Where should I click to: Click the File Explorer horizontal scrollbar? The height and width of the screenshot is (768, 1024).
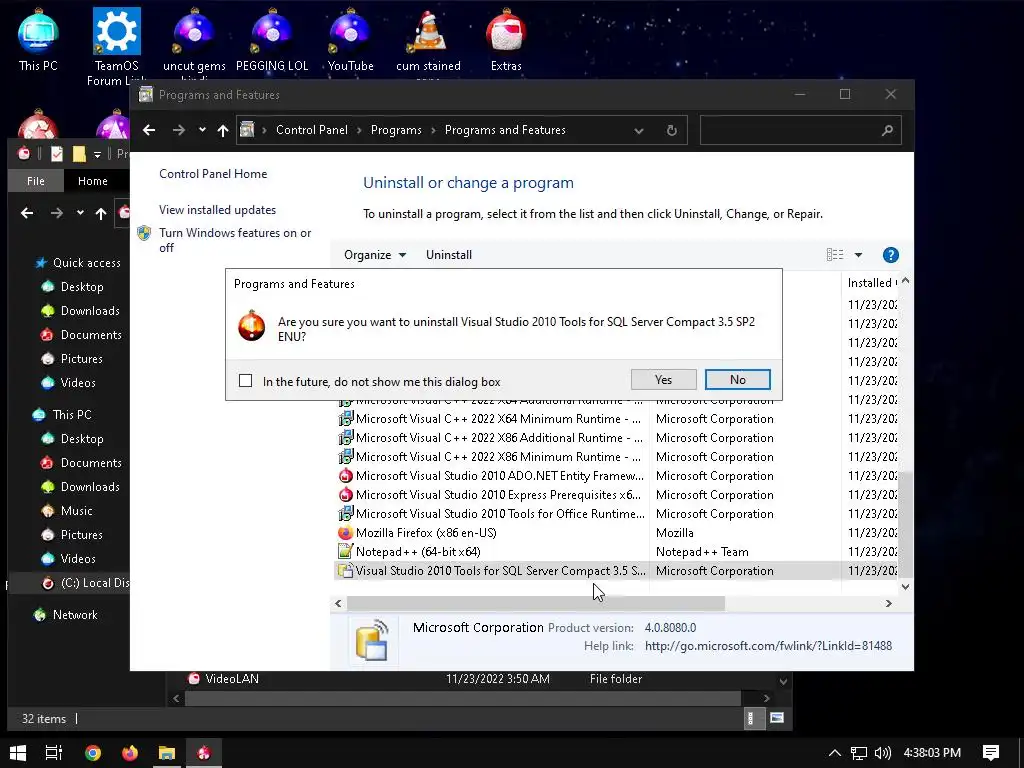pos(462,698)
